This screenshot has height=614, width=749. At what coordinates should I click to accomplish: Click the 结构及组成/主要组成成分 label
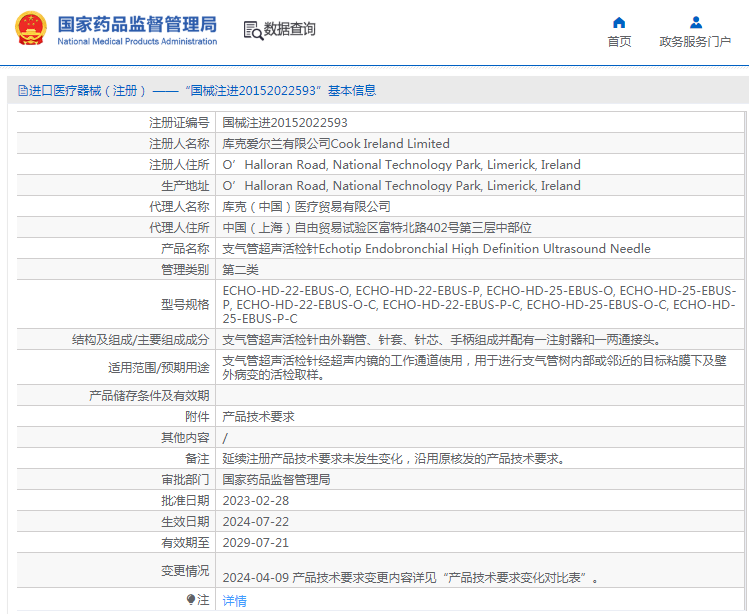coord(140,340)
